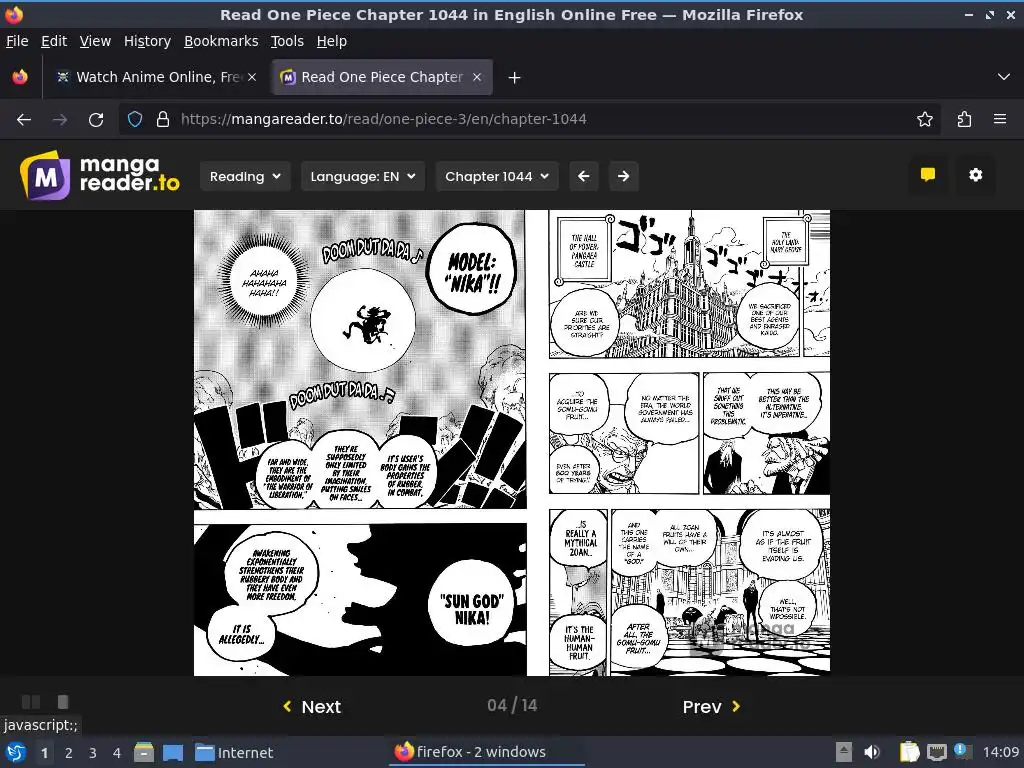1024x768 pixels.
Task: Reload the current page
Action: point(96,120)
